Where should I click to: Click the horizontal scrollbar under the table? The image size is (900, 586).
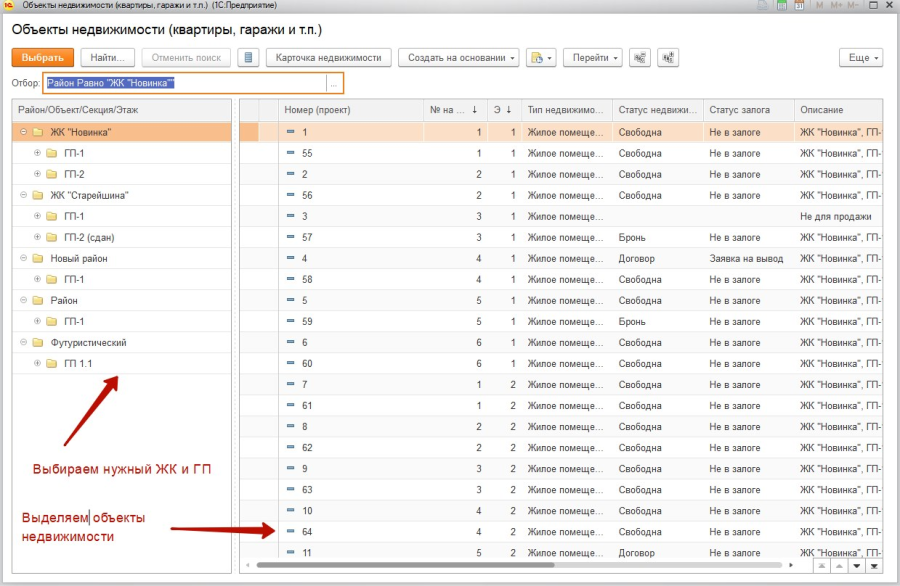click(520, 566)
